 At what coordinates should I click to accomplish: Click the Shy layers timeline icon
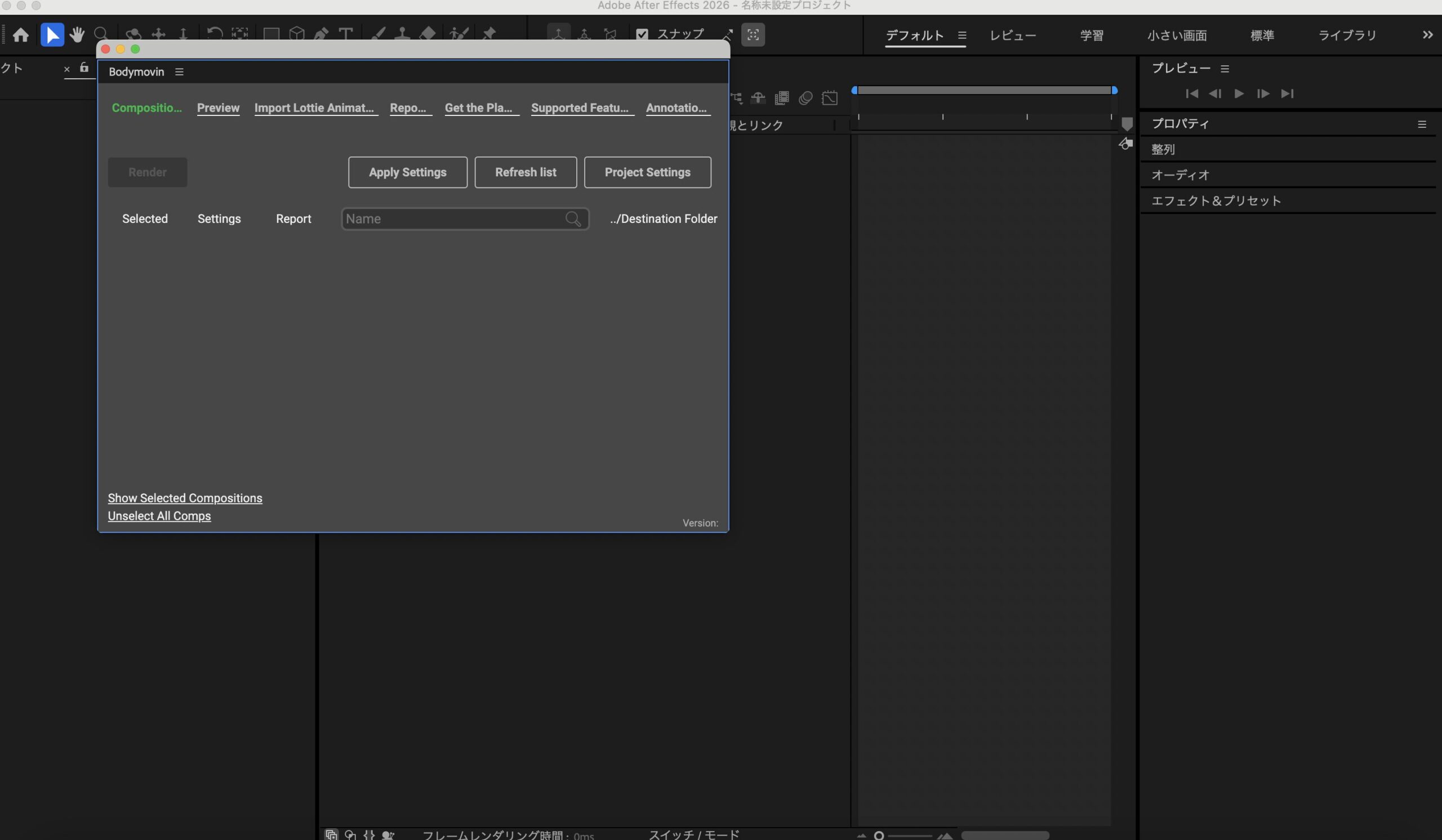tap(758, 99)
